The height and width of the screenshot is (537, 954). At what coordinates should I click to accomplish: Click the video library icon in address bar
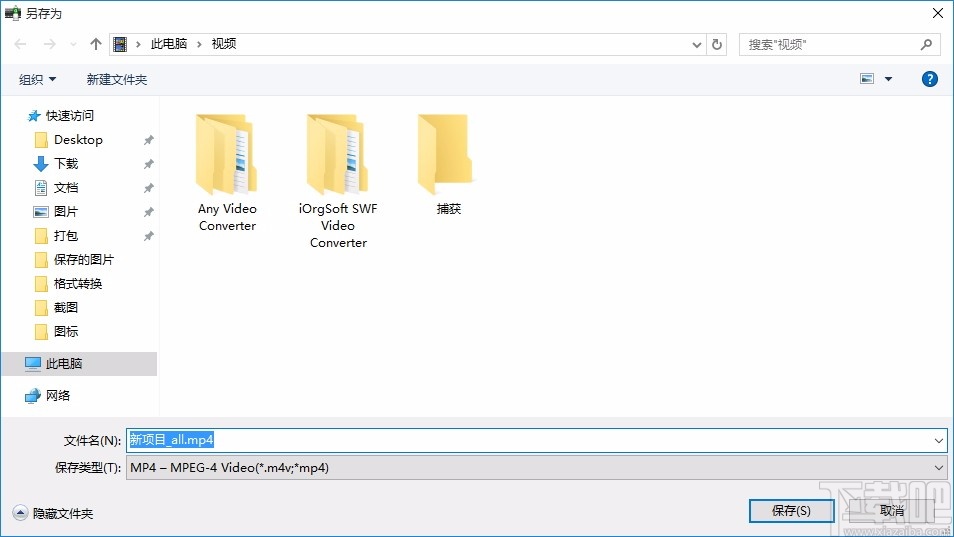pos(120,44)
